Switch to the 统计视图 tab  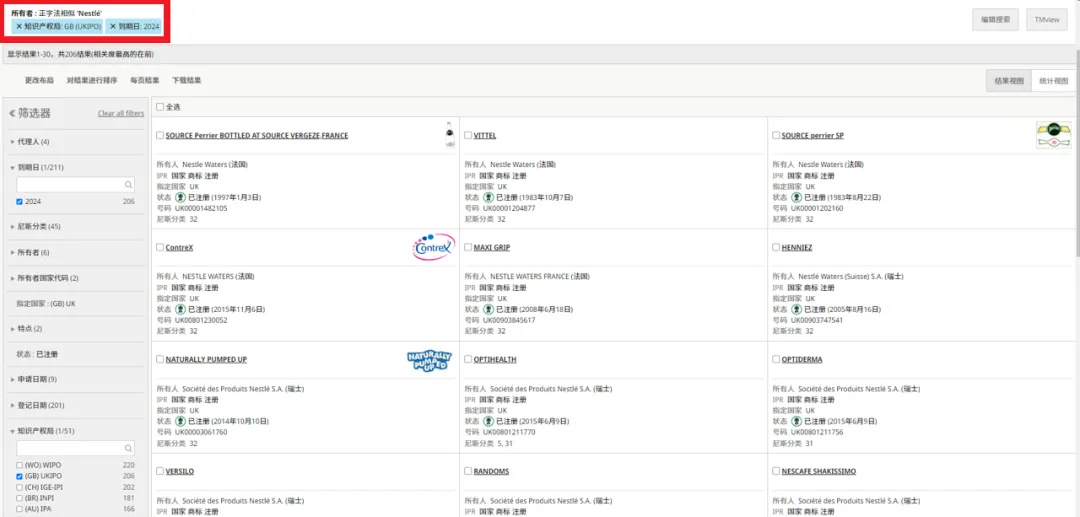coord(1053,81)
